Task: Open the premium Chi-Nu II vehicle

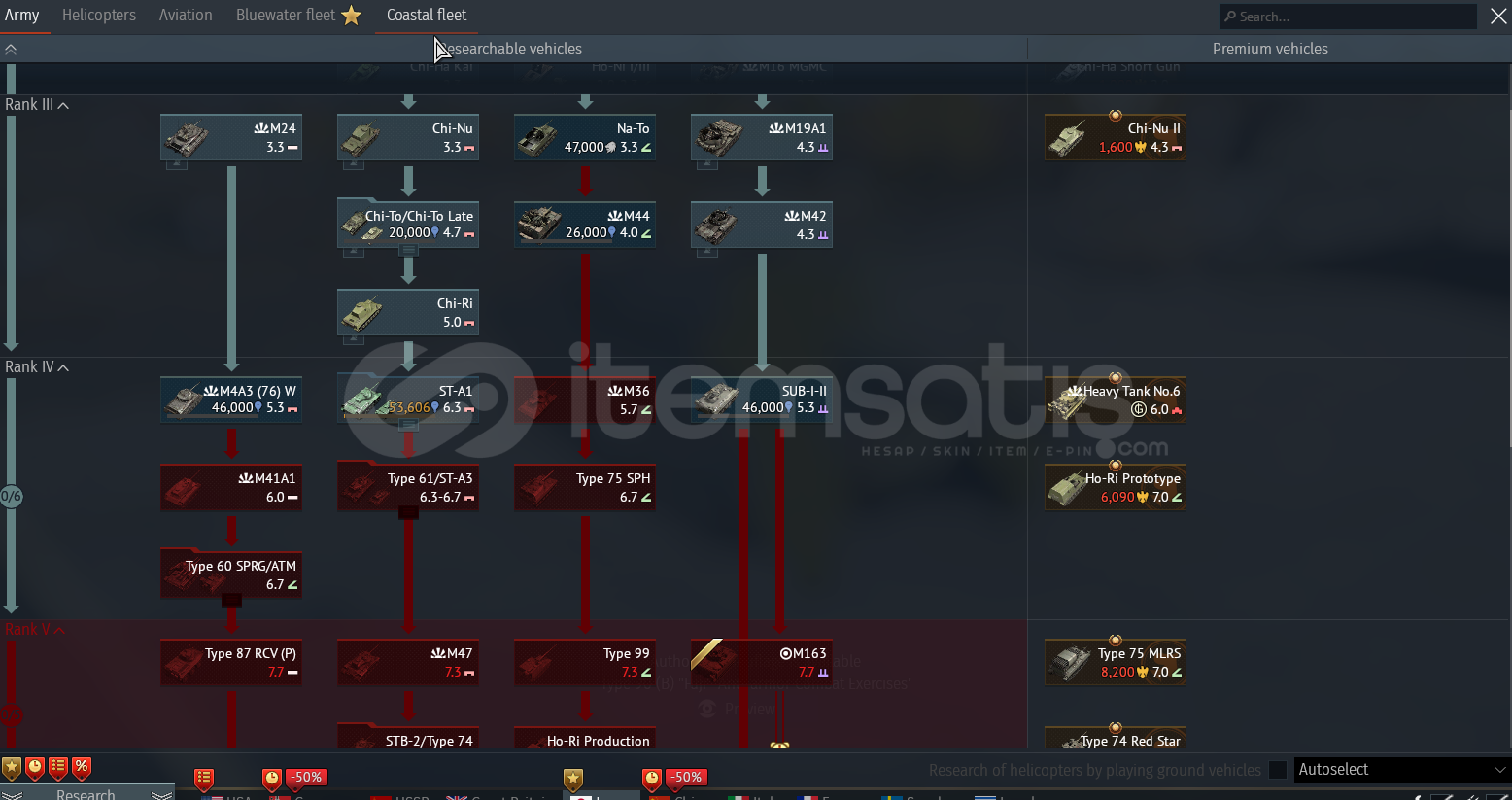Action: [1115, 137]
